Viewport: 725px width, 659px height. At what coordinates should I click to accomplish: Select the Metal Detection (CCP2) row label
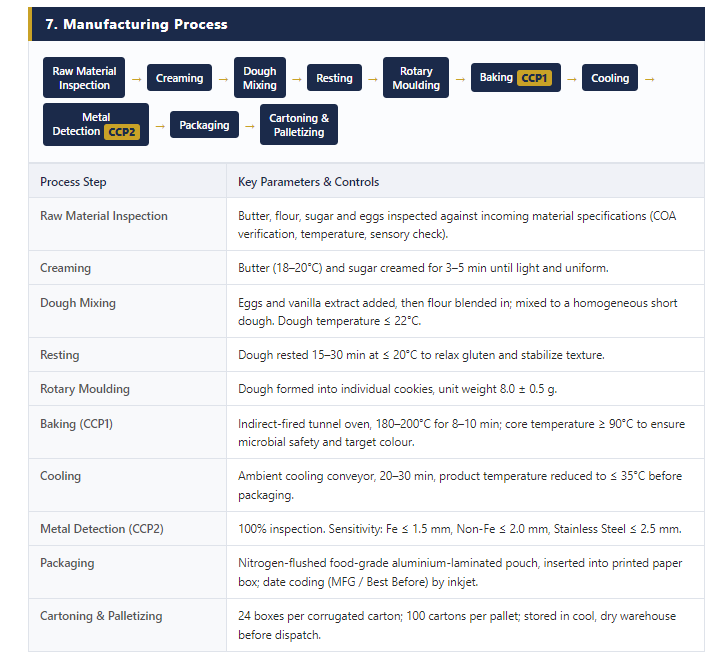click(x=102, y=529)
